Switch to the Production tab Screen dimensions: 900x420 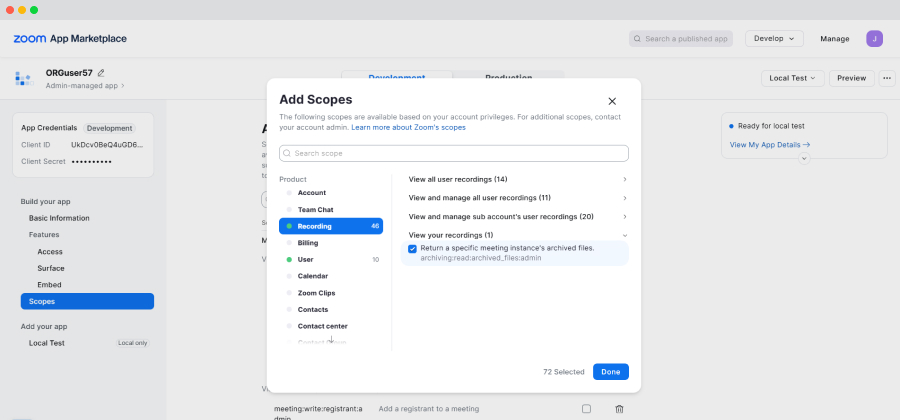509,77
